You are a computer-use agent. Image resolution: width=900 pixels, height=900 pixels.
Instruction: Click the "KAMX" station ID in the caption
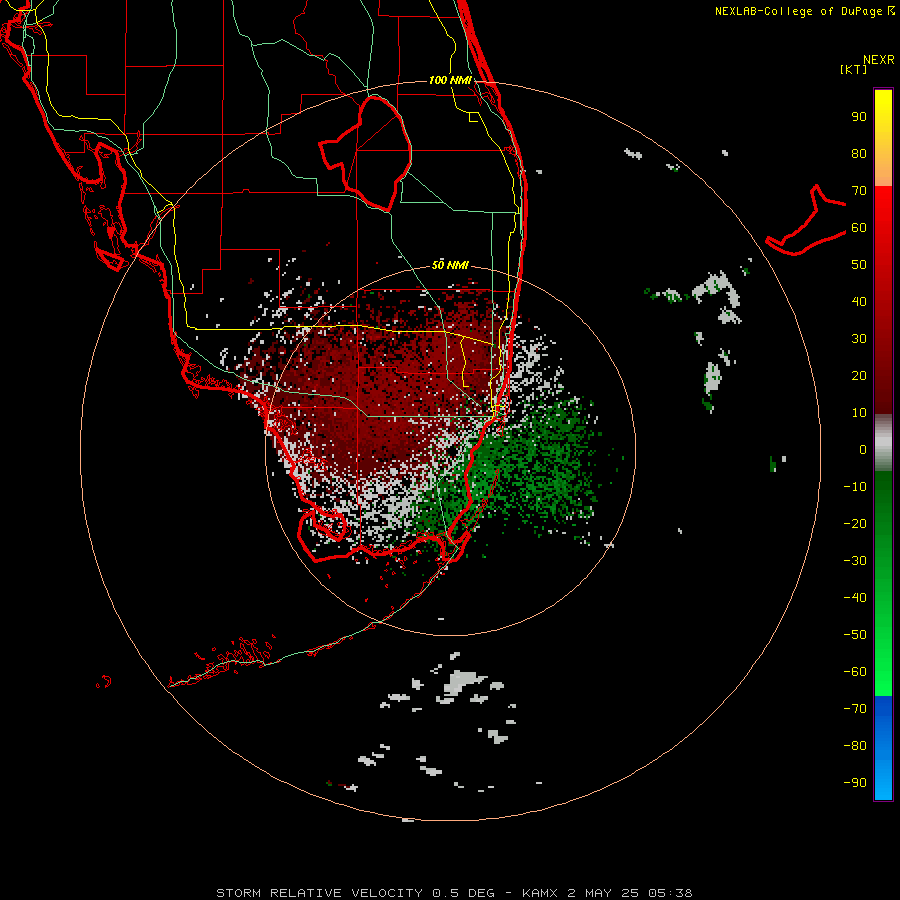[x=541, y=893]
